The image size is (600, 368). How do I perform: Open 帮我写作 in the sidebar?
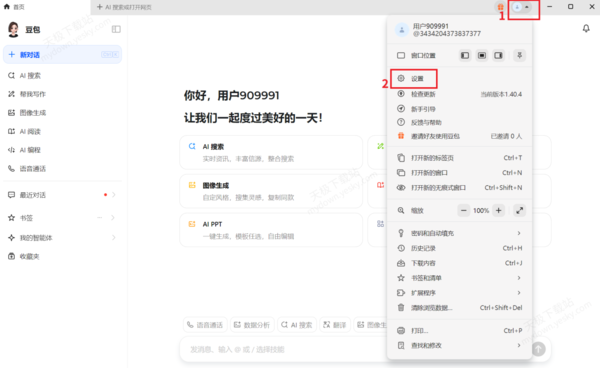62,94
